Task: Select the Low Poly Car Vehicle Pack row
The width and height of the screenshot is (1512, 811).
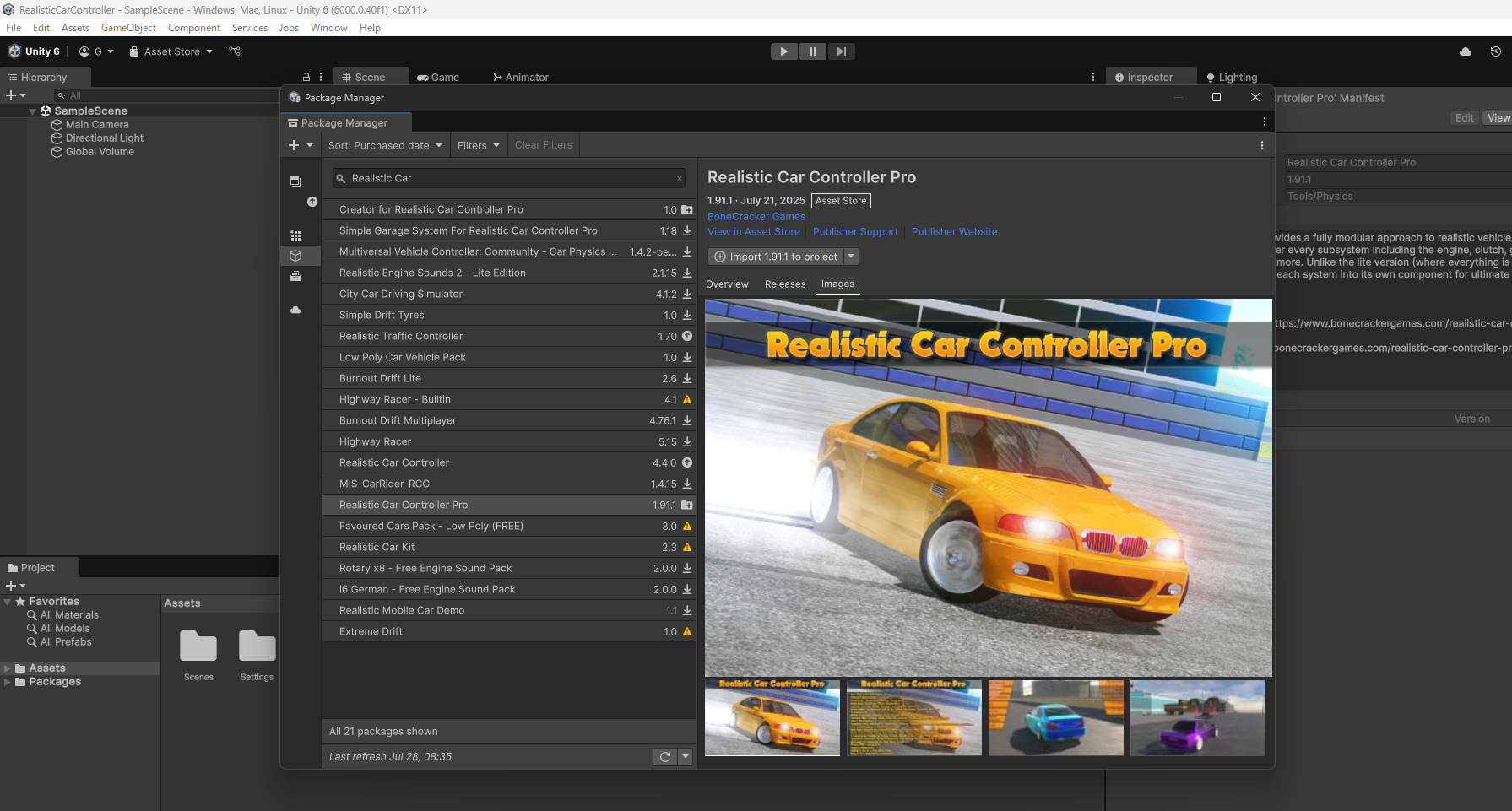Action: coord(509,357)
